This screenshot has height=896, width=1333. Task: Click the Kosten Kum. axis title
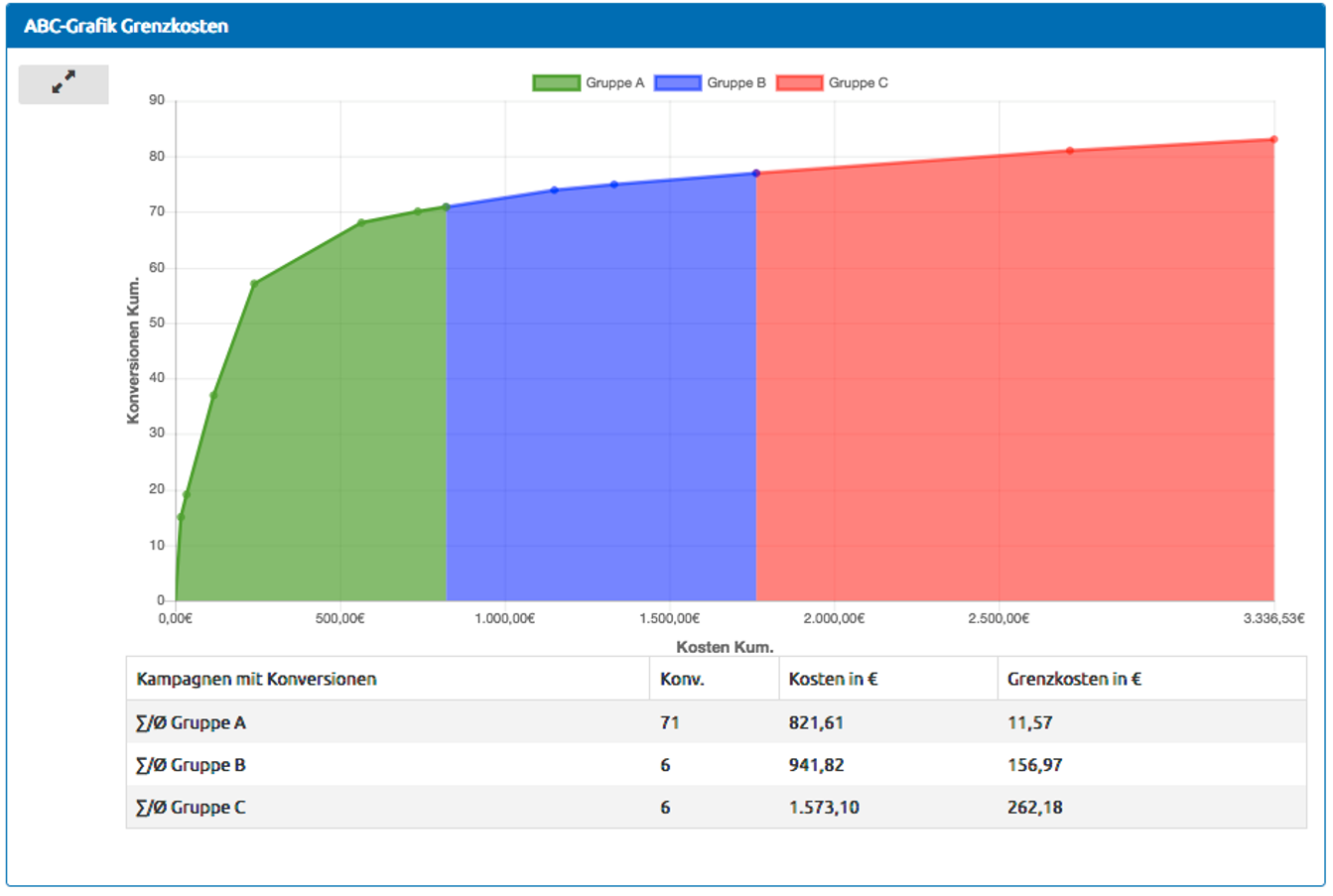[725, 647]
